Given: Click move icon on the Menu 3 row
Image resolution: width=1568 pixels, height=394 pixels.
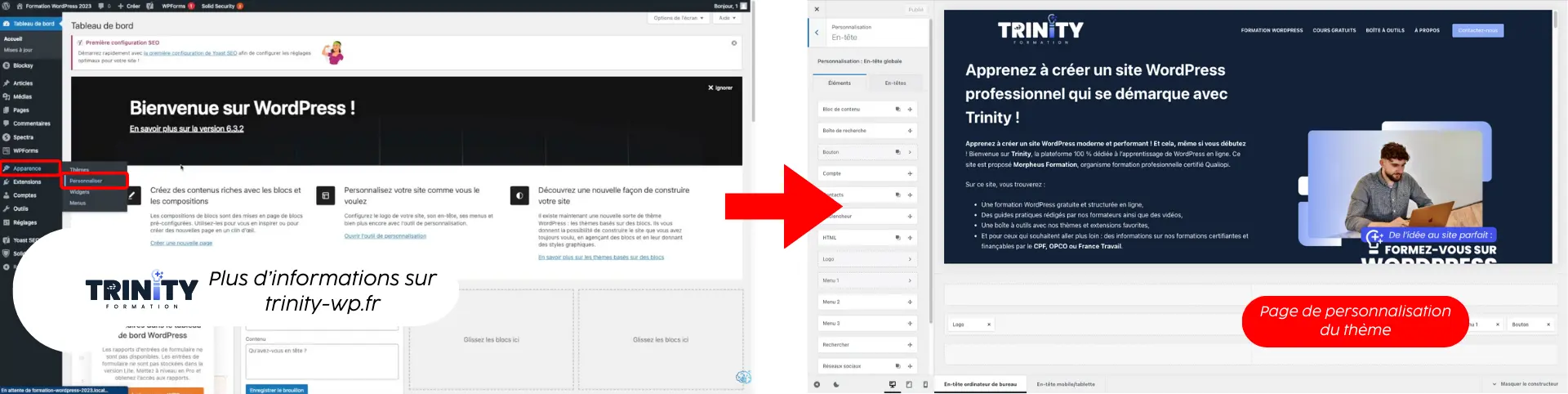Looking at the screenshot, I should pos(910,324).
